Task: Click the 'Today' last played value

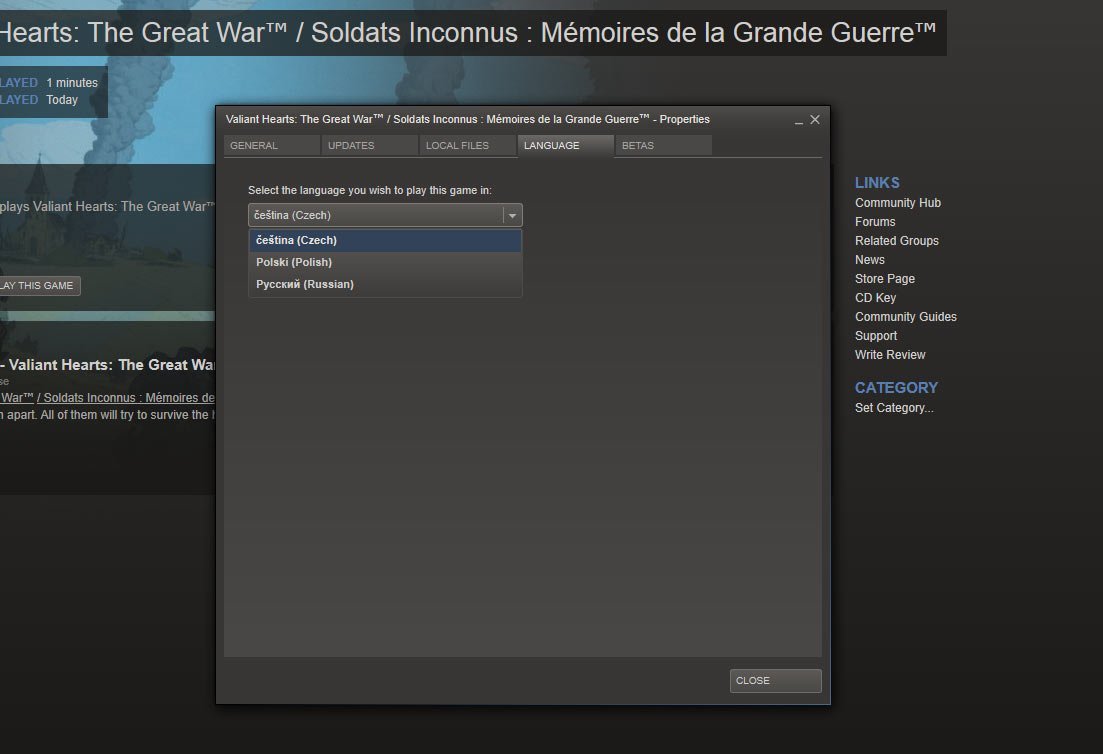Action: click(x=62, y=100)
